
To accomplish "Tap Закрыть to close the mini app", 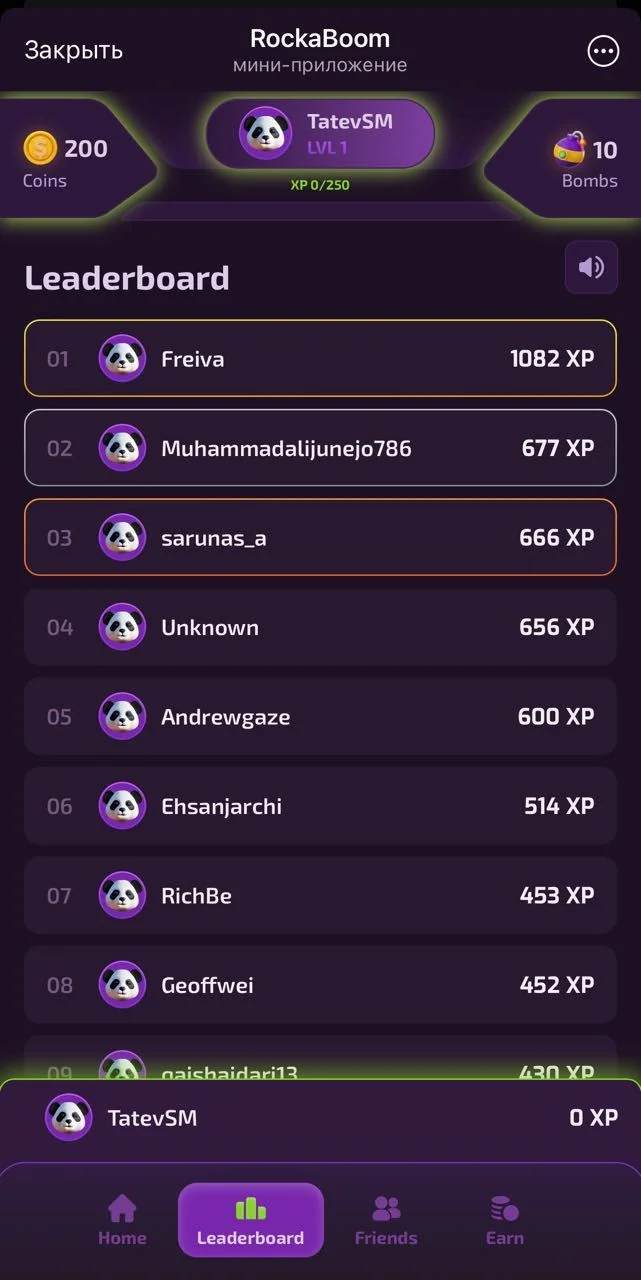I will point(74,50).
